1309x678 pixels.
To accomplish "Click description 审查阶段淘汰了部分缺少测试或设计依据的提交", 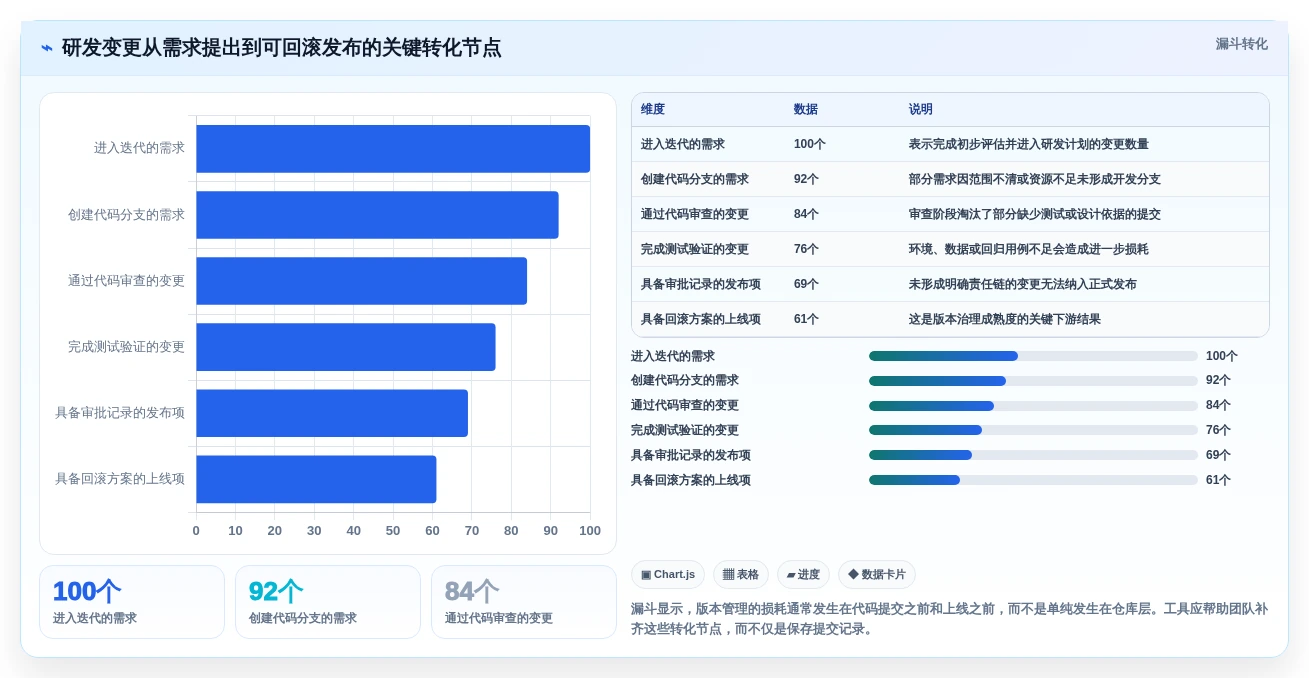I will pos(1035,214).
